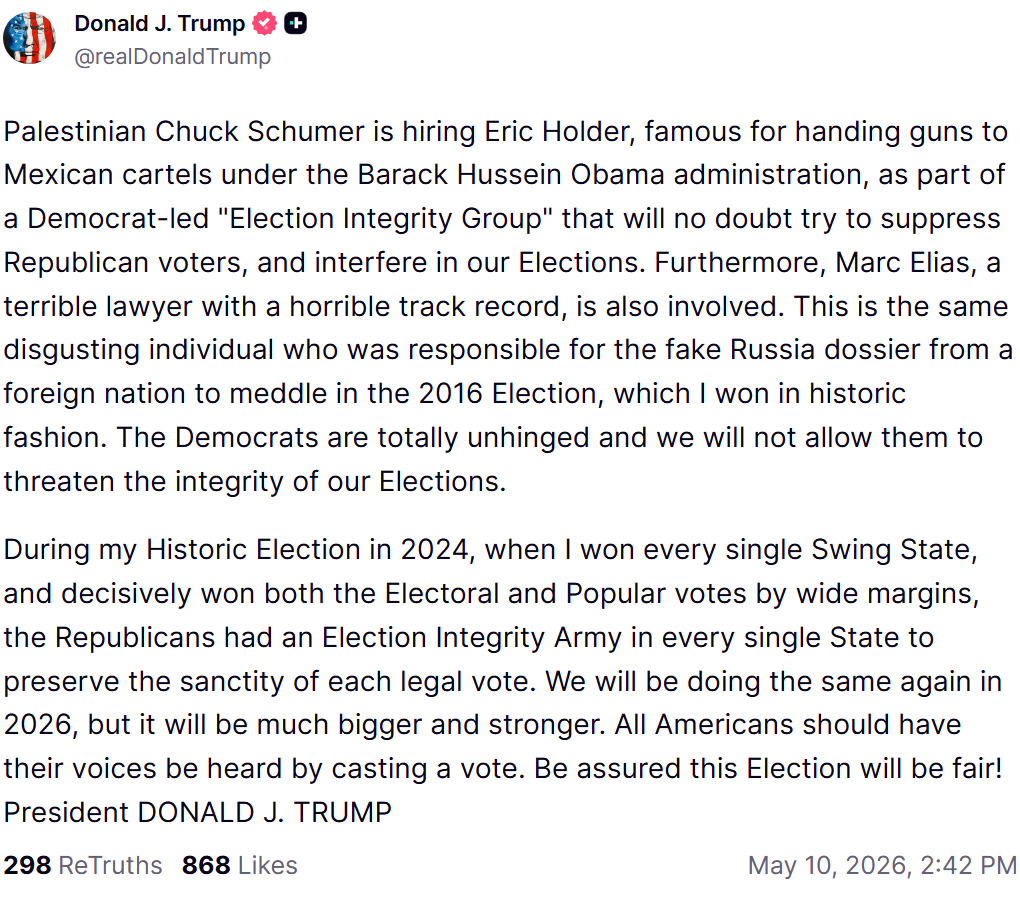Image resolution: width=1020 pixels, height=899 pixels.
Task: Click the 'Election Integrity Army' phrase
Action: tap(472, 638)
